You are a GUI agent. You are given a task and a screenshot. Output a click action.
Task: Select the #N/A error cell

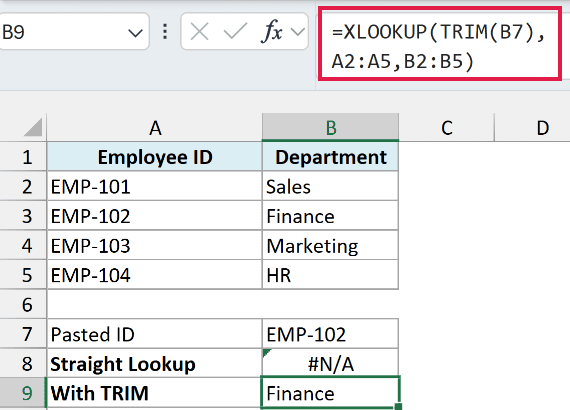point(330,363)
